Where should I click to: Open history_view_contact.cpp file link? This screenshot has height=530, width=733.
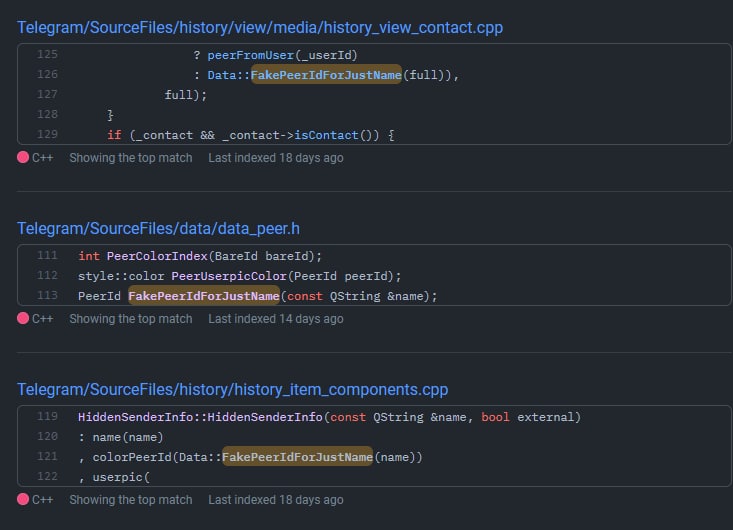click(x=260, y=28)
